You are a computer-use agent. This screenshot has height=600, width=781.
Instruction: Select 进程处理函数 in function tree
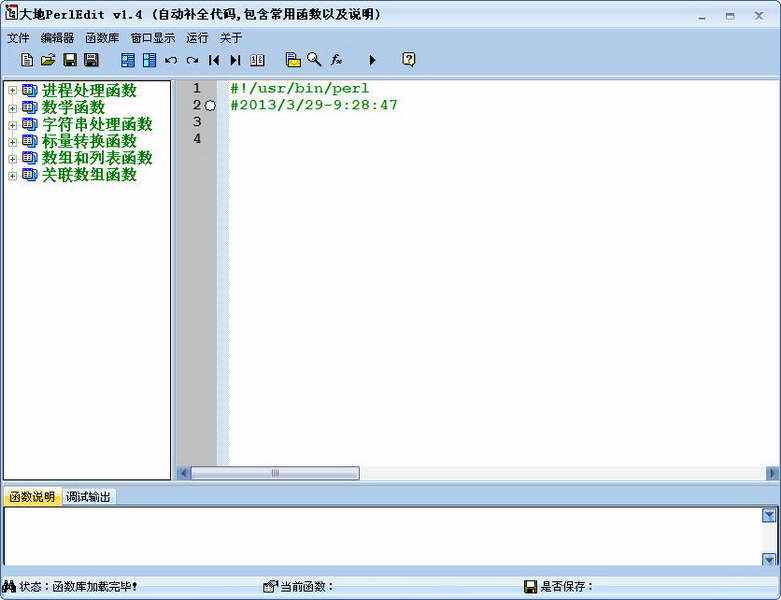click(x=89, y=90)
